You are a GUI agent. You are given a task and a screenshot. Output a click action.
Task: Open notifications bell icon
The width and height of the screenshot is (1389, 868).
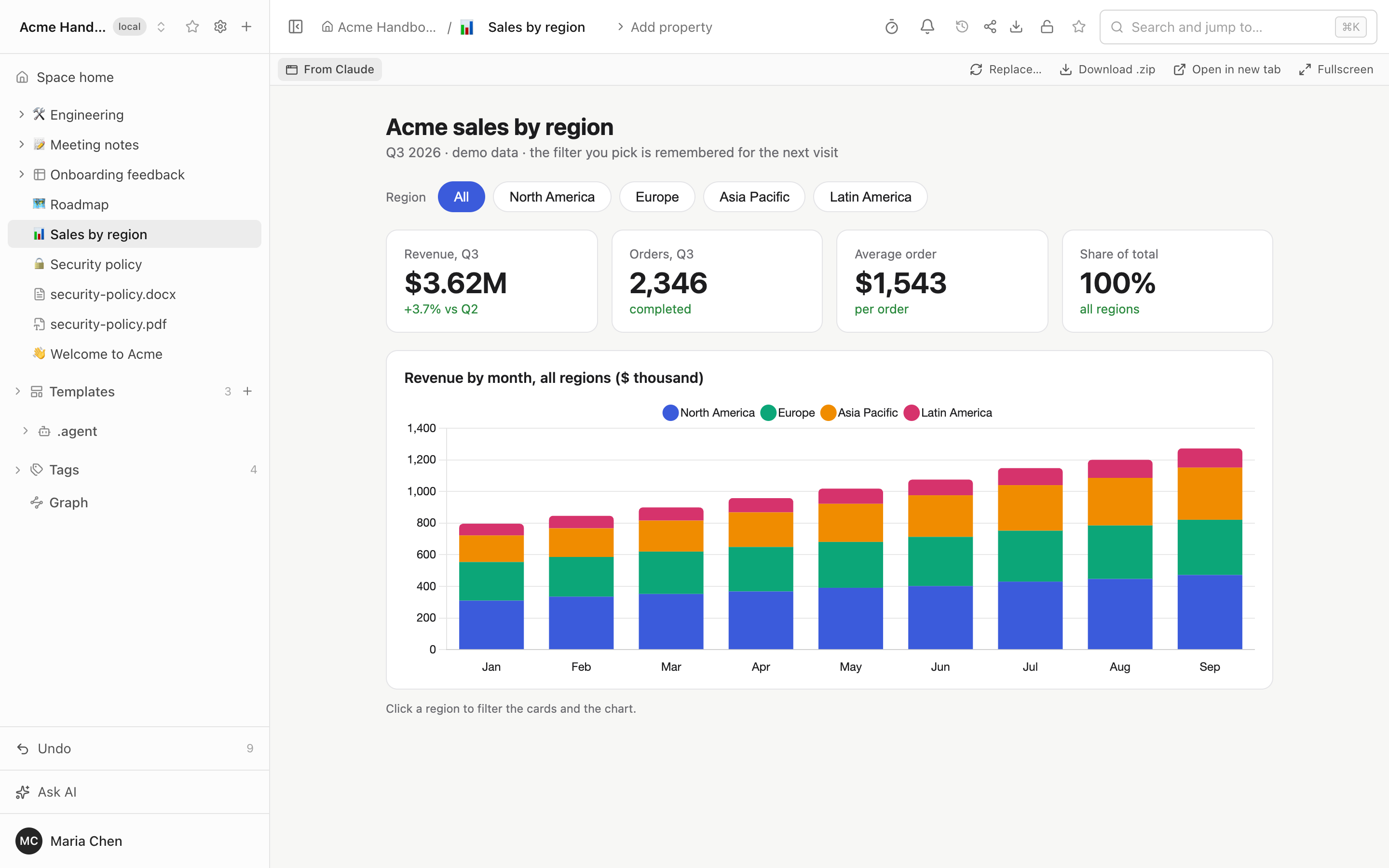(x=927, y=27)
